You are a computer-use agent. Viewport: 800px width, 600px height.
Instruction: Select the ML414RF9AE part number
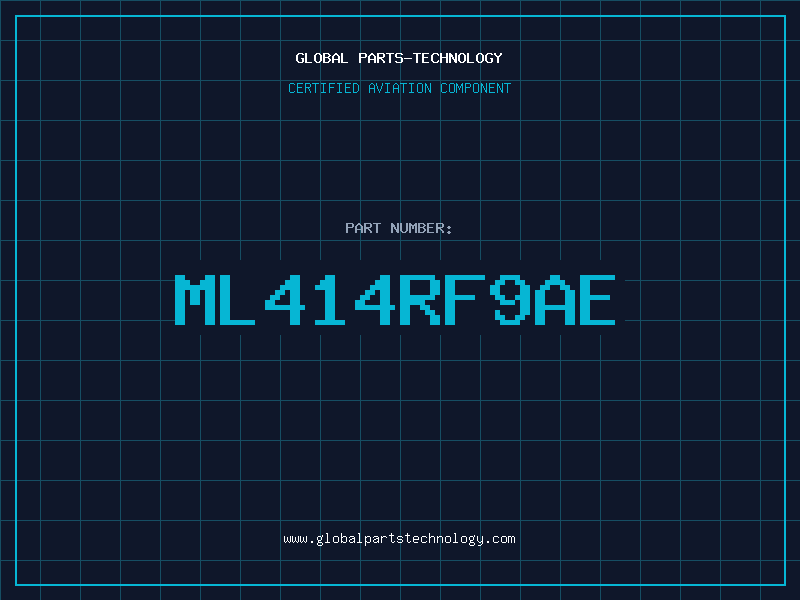pyautogui.click(x=395, y=300)
